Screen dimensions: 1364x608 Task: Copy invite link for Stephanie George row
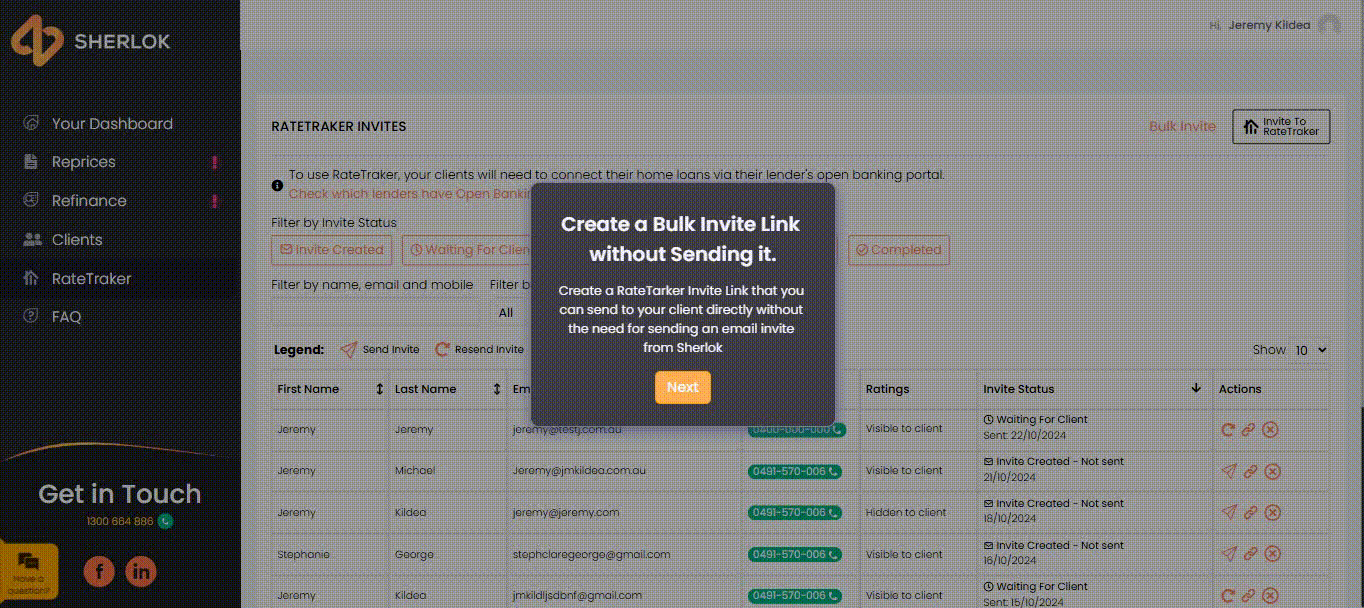(1249, 554)
